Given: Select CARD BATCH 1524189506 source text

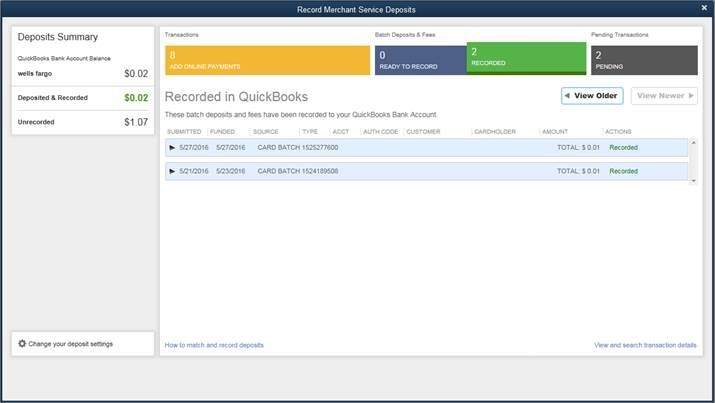Looking at the screenshot, I should tap(298, 171).
